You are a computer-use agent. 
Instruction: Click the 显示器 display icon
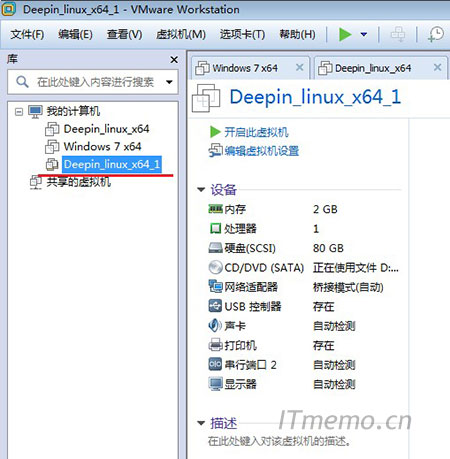coord(215,384)
